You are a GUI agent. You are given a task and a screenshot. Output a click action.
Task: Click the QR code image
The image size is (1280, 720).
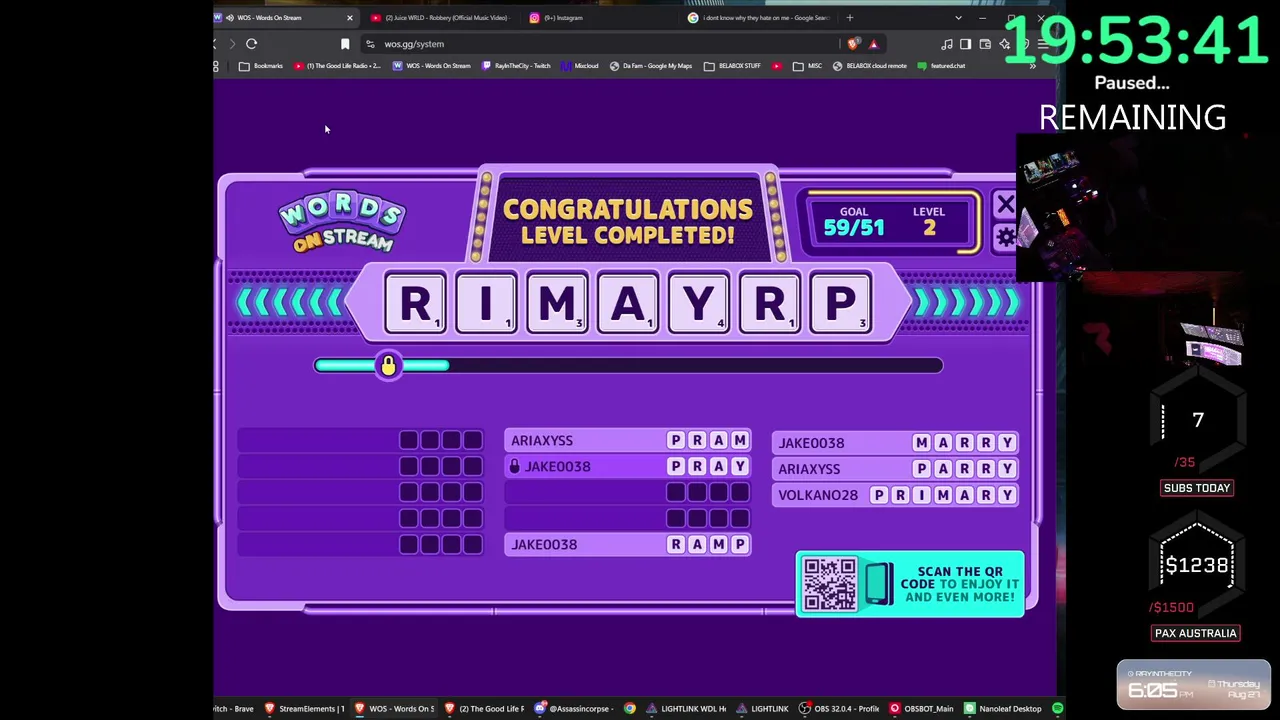point(830,584)
